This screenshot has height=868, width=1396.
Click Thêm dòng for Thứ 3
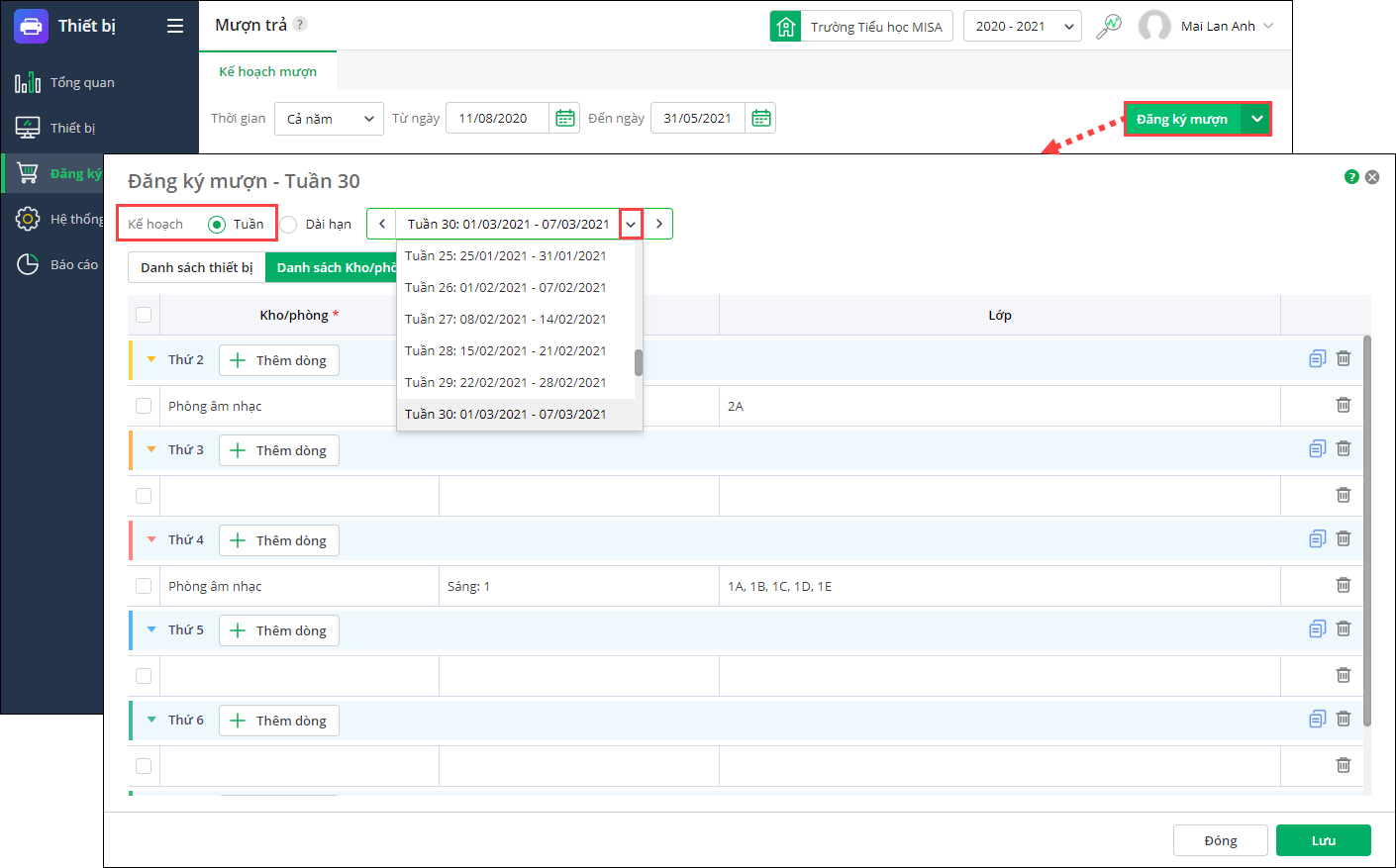pos(279,450)
